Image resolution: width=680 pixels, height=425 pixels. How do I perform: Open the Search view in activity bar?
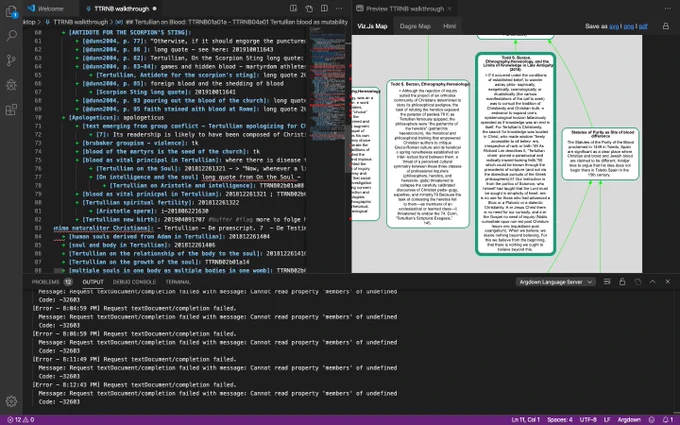(x=11, y=36)
